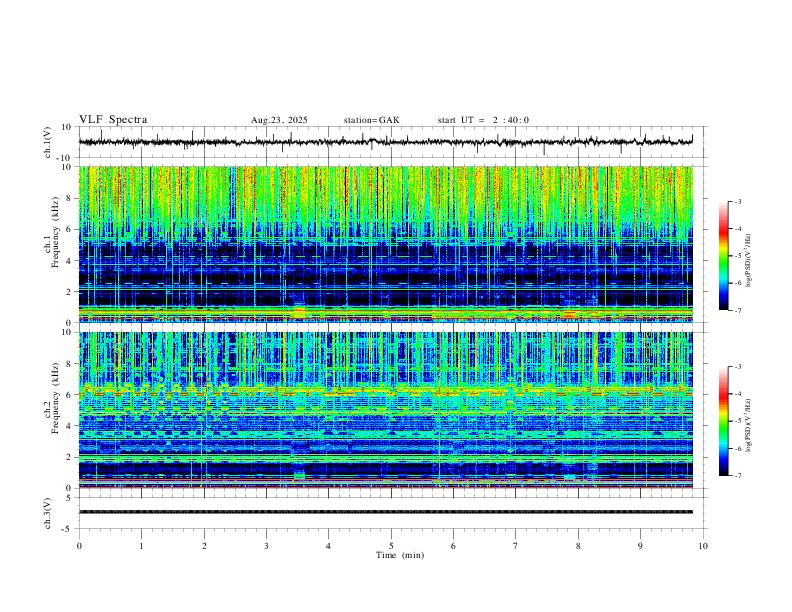Click time axis tick label "2"
Viewport: 792px width, 612px height.
click(204, 546)
